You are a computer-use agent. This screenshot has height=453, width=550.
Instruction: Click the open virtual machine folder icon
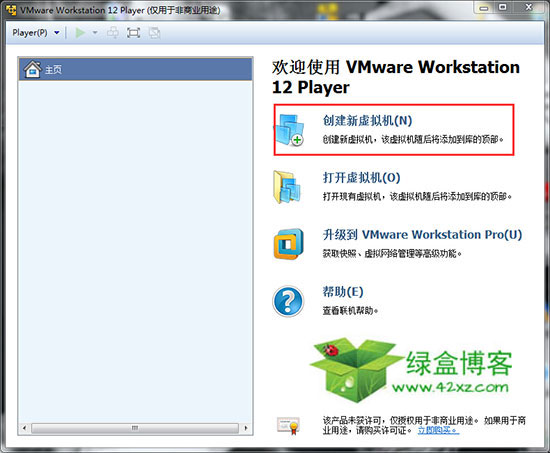287,187
